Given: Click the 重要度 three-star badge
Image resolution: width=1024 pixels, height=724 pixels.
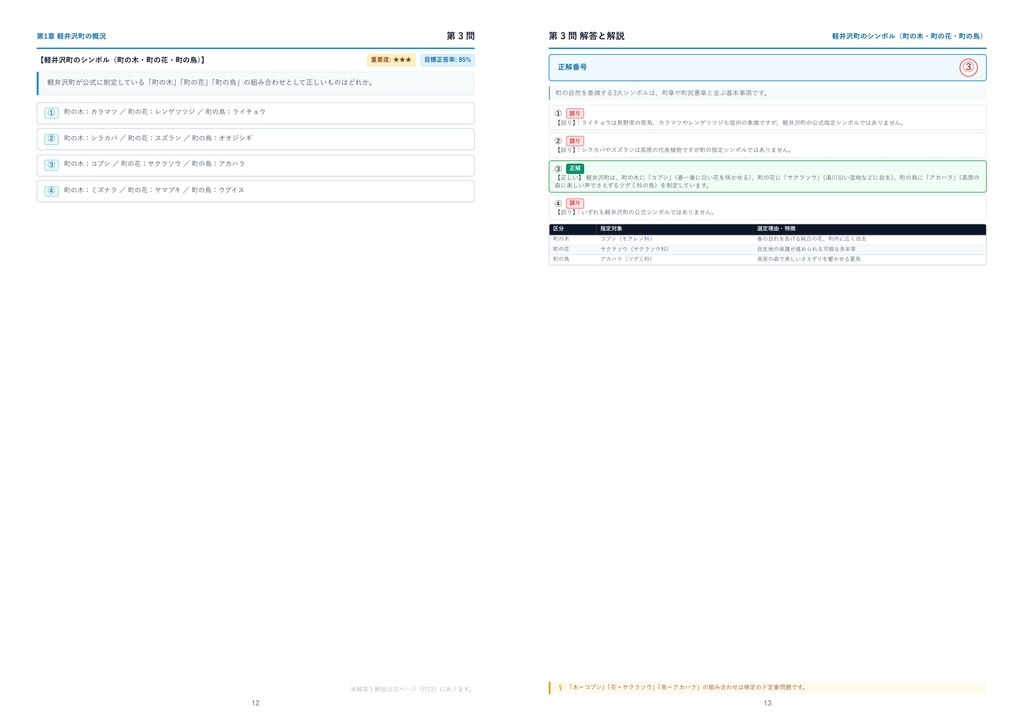Looking at the screenshot, I should pyautogui.click(x=391, y=60).
